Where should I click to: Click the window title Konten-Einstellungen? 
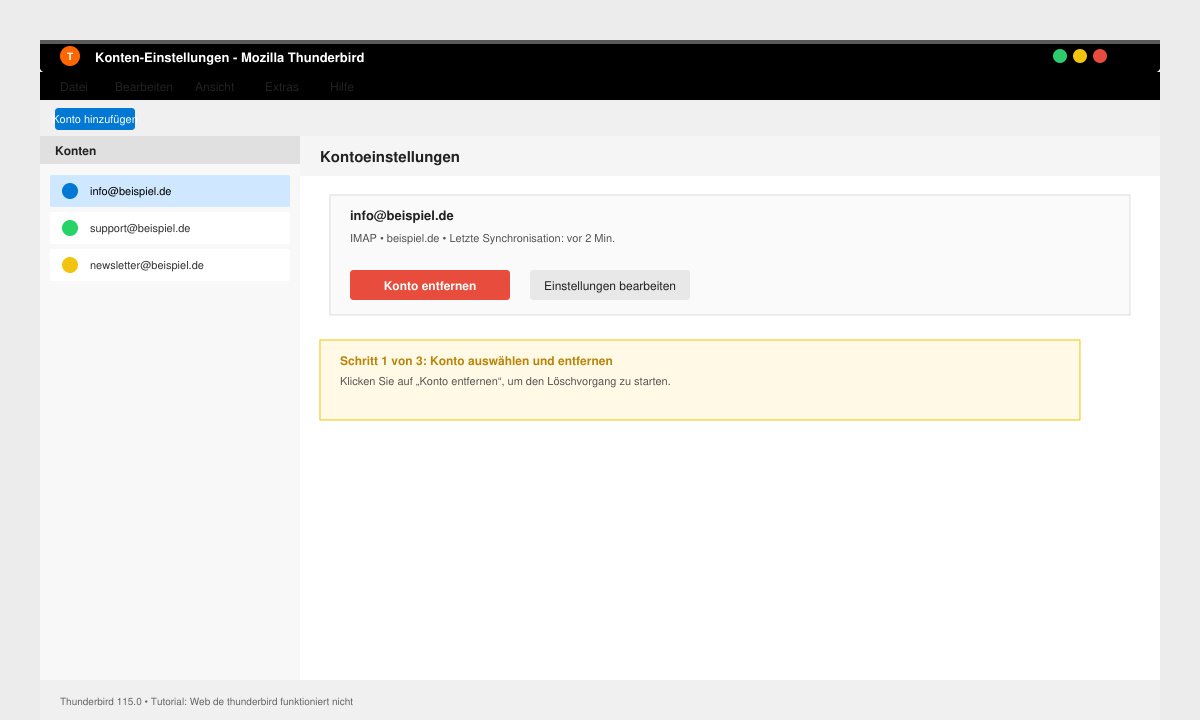click(x=230, y=57)
